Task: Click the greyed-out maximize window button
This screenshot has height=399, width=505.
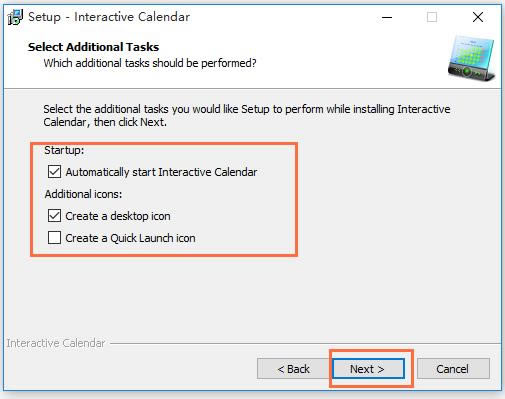Action: point(432,17)
